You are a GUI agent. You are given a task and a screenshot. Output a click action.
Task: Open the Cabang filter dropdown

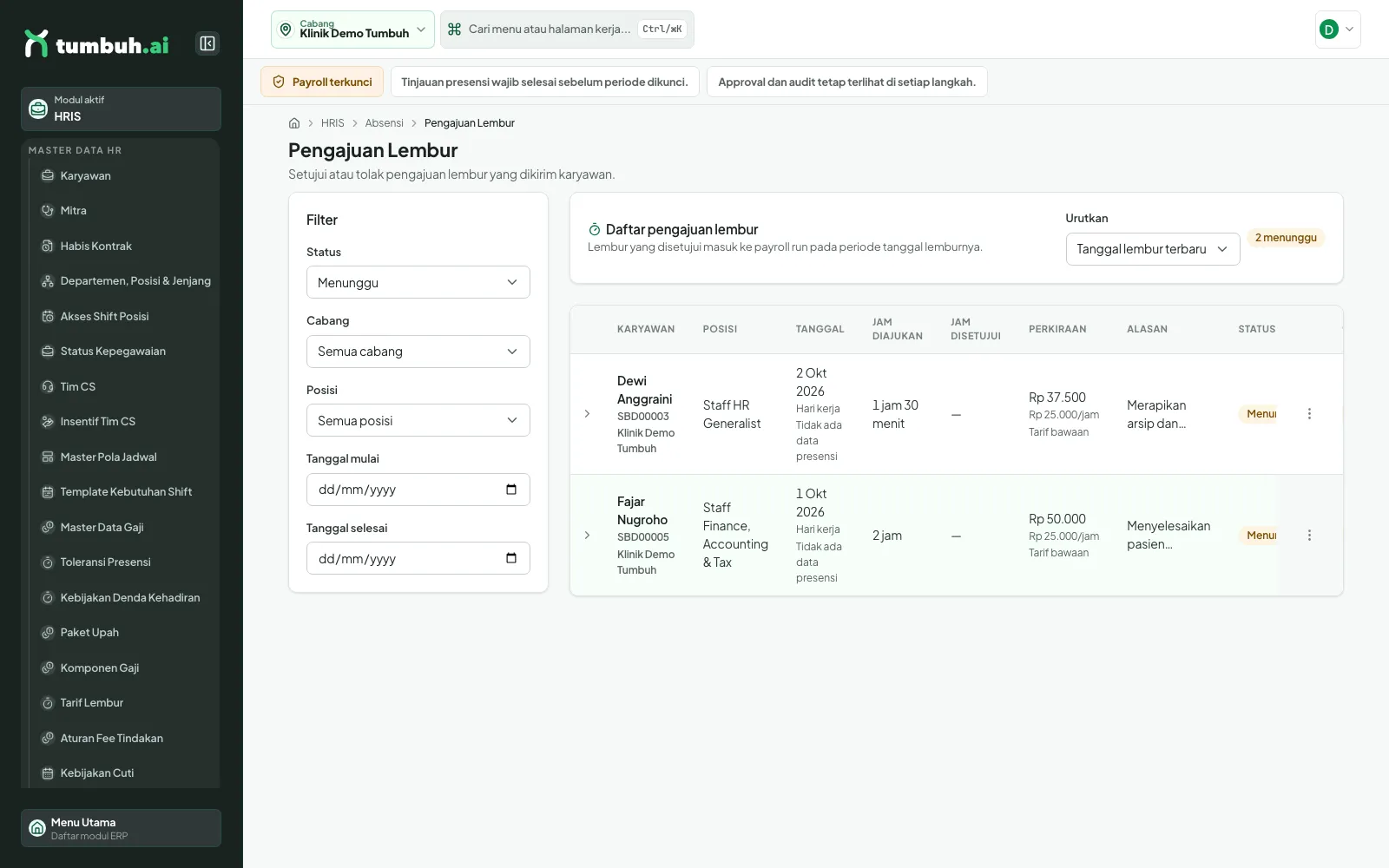(x=418, y=352)
